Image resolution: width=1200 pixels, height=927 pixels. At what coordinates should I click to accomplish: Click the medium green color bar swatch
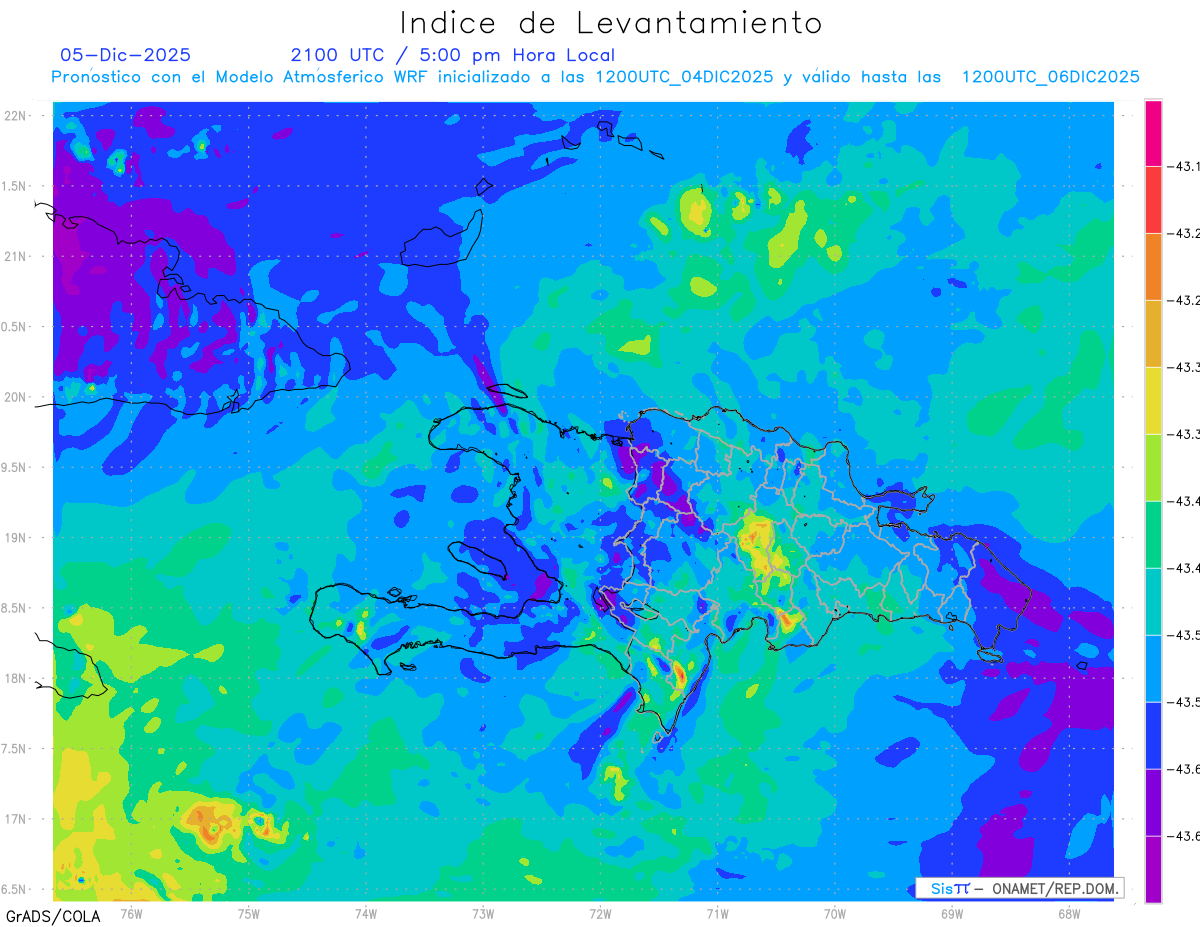[1153, 535]
